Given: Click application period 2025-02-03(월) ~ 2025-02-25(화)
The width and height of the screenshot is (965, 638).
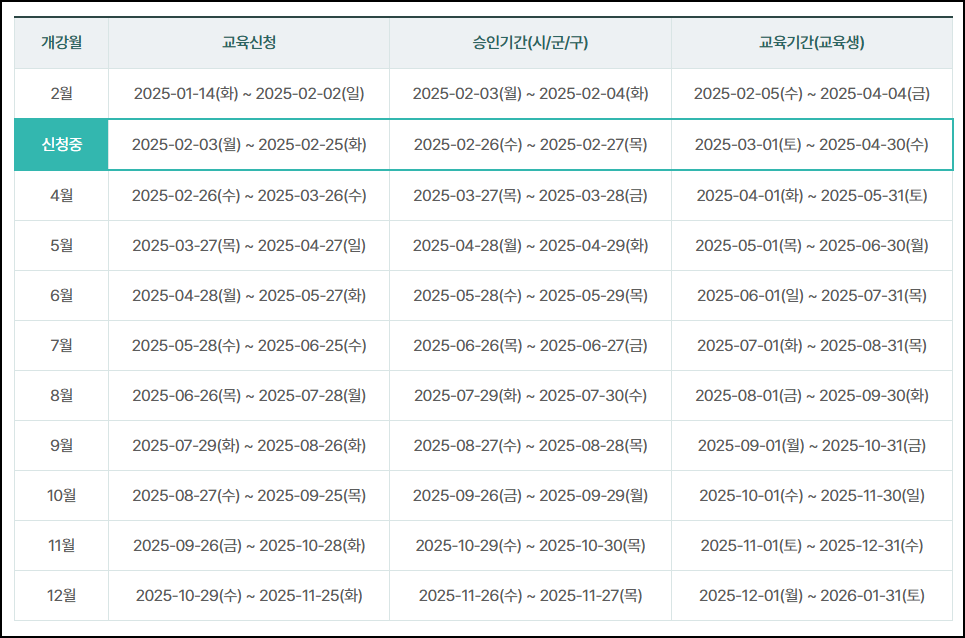Looking at the screenshot, I should point(249,145).
